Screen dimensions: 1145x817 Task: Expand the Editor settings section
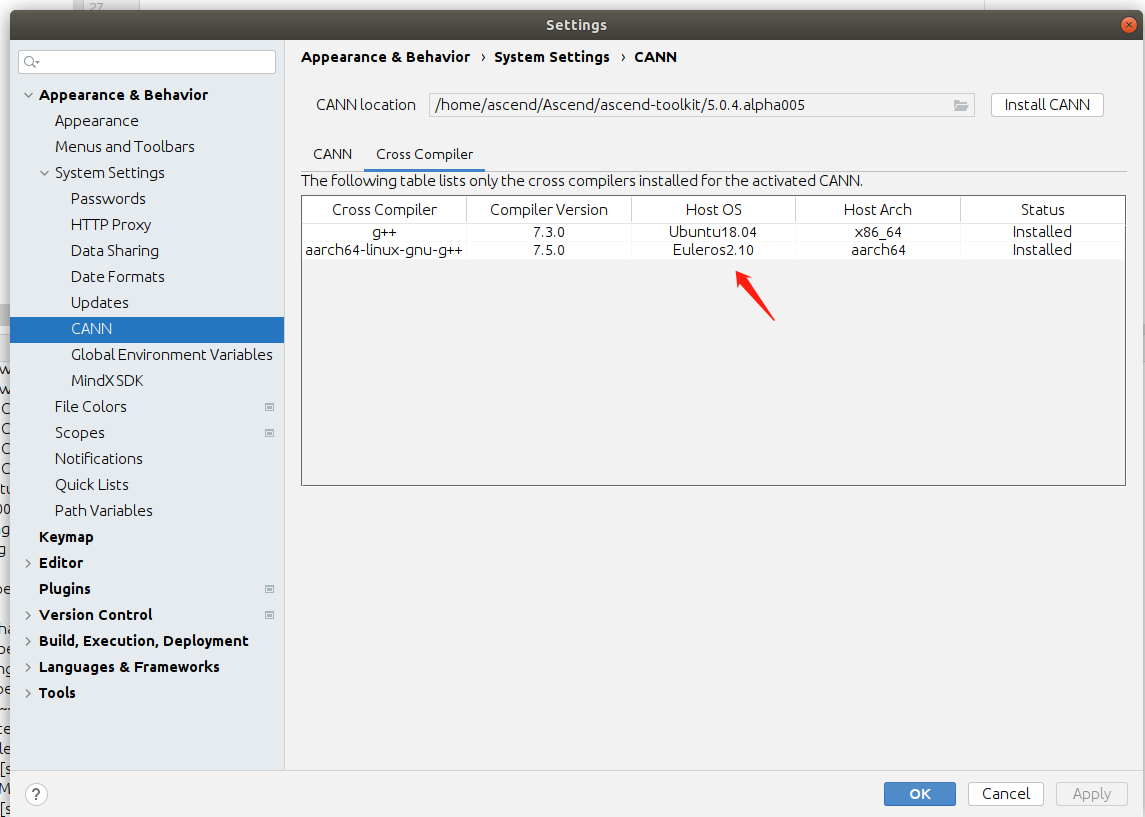(x=27, y=563)
